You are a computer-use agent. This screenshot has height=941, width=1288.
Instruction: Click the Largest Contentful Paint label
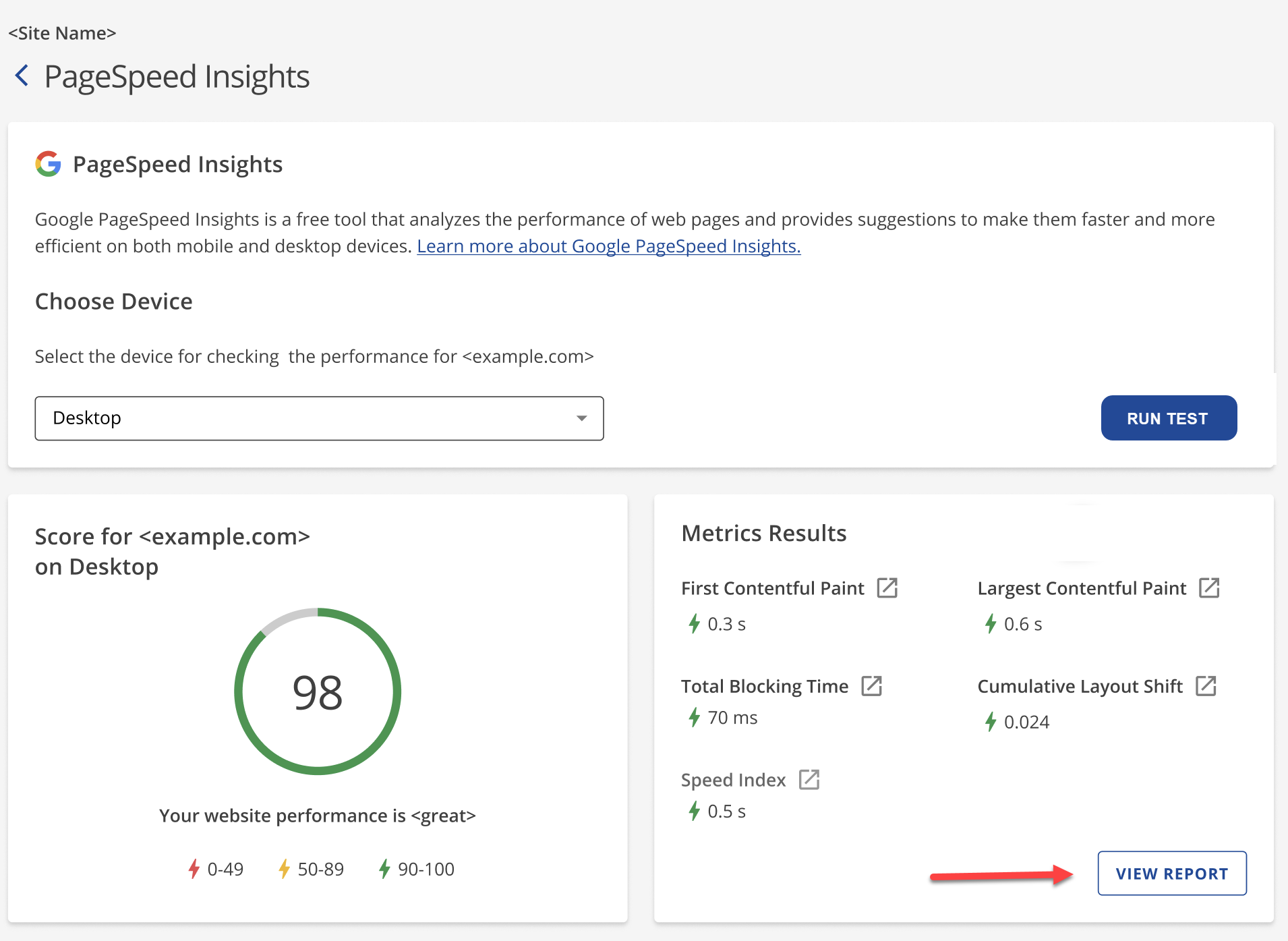click(1082, 588)
